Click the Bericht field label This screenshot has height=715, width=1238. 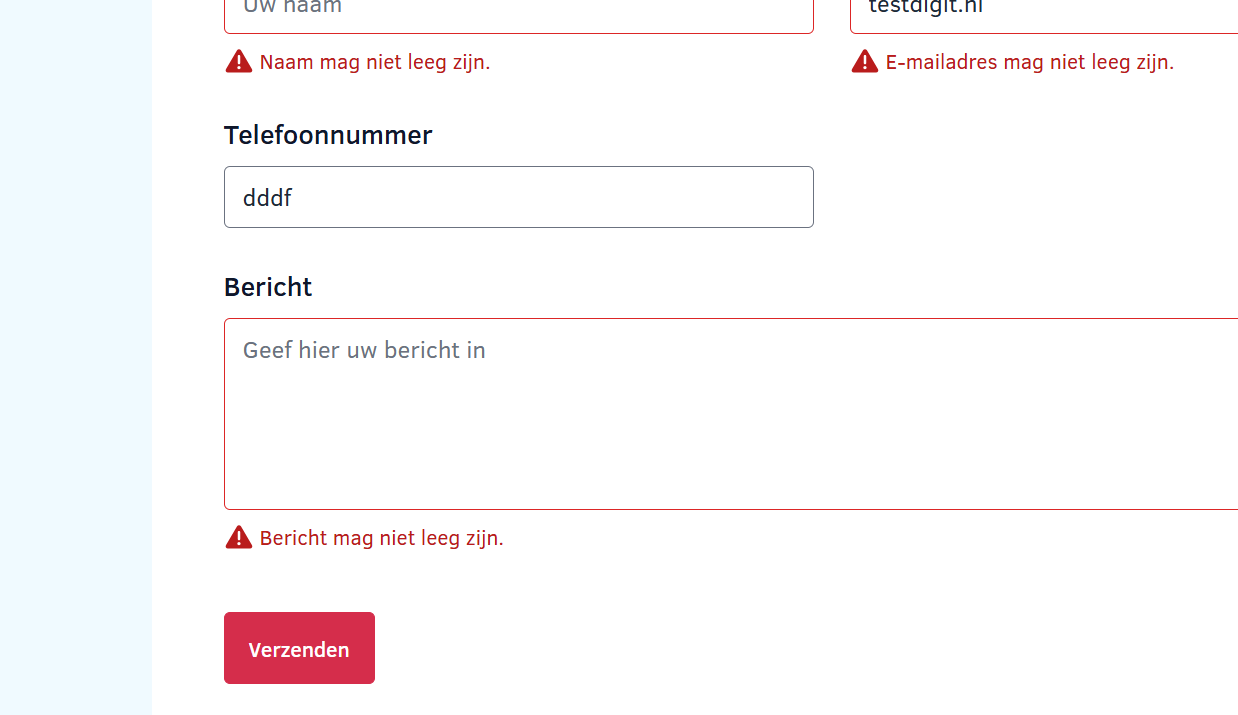click(268, 287)
